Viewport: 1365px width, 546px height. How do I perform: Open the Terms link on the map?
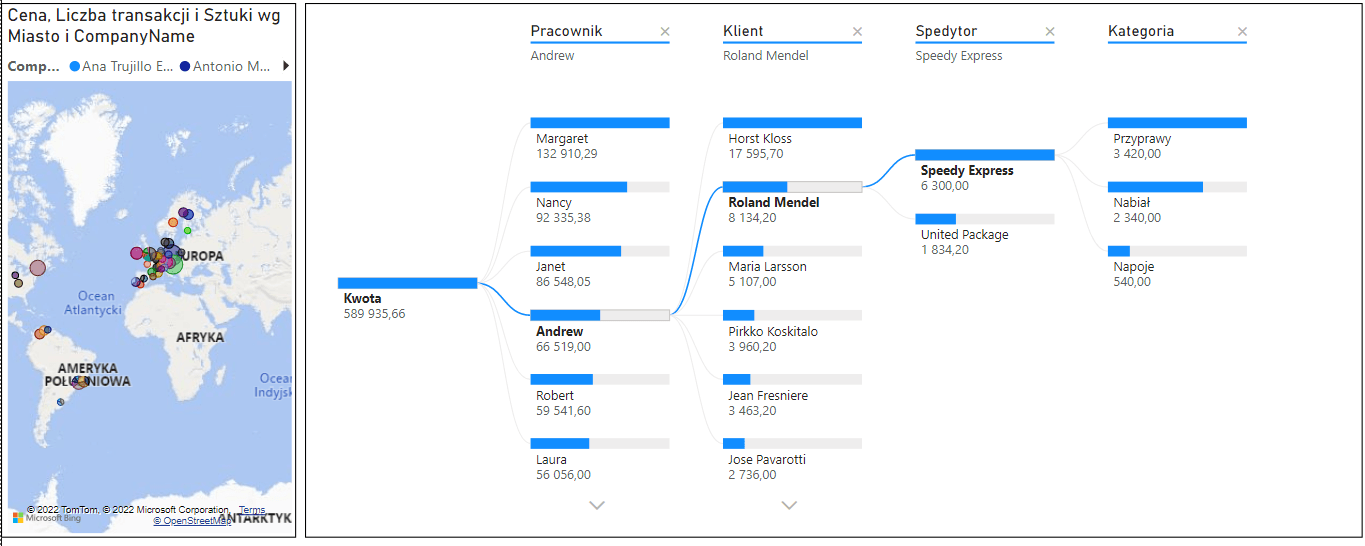[252, 510]
